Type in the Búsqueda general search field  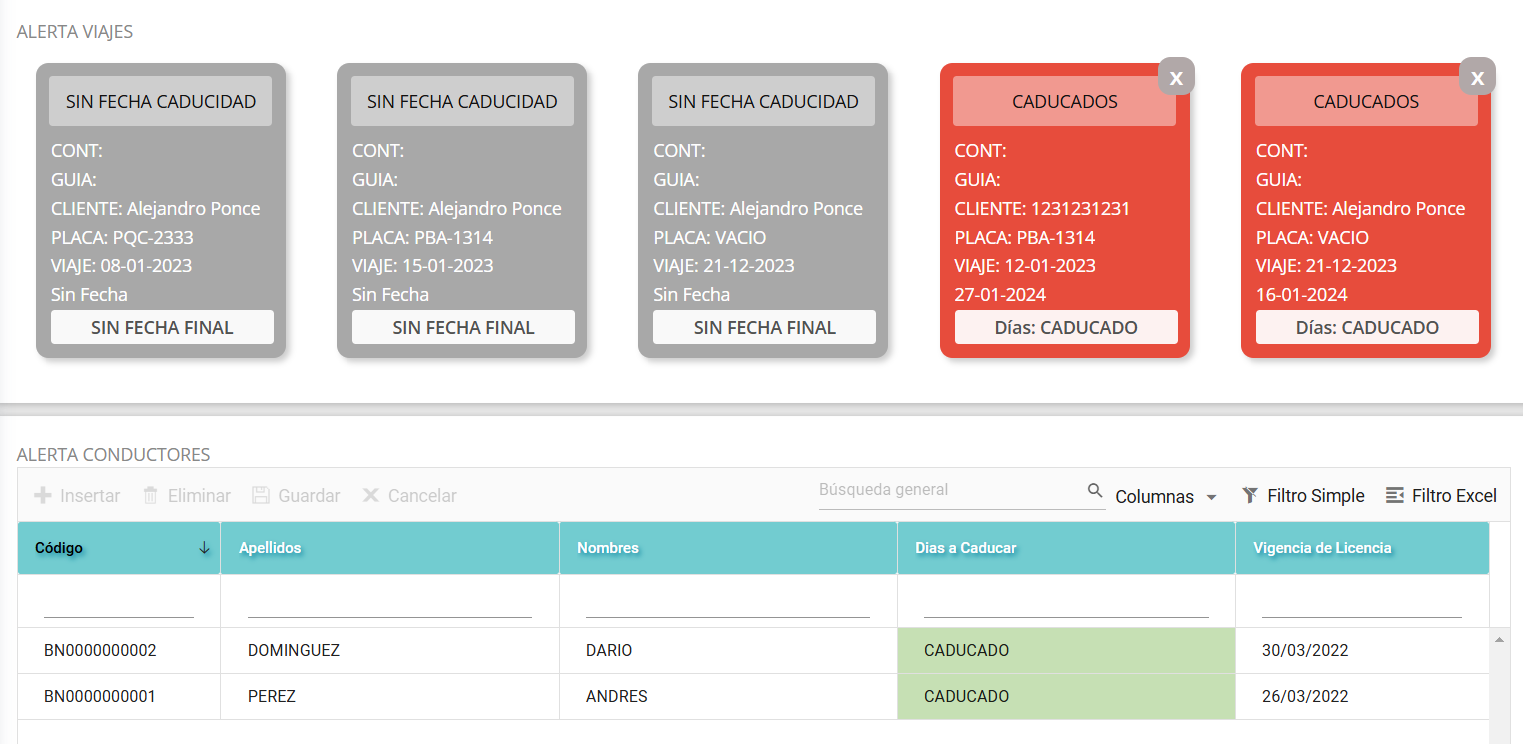click(x=950, y=491)
